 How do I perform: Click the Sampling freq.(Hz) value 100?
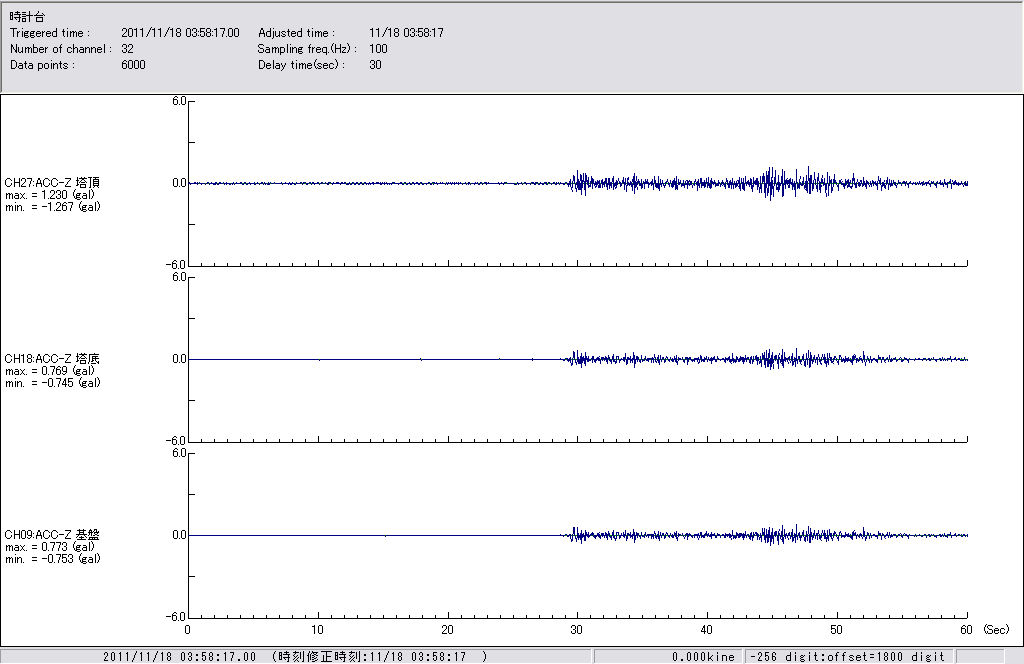378,49
